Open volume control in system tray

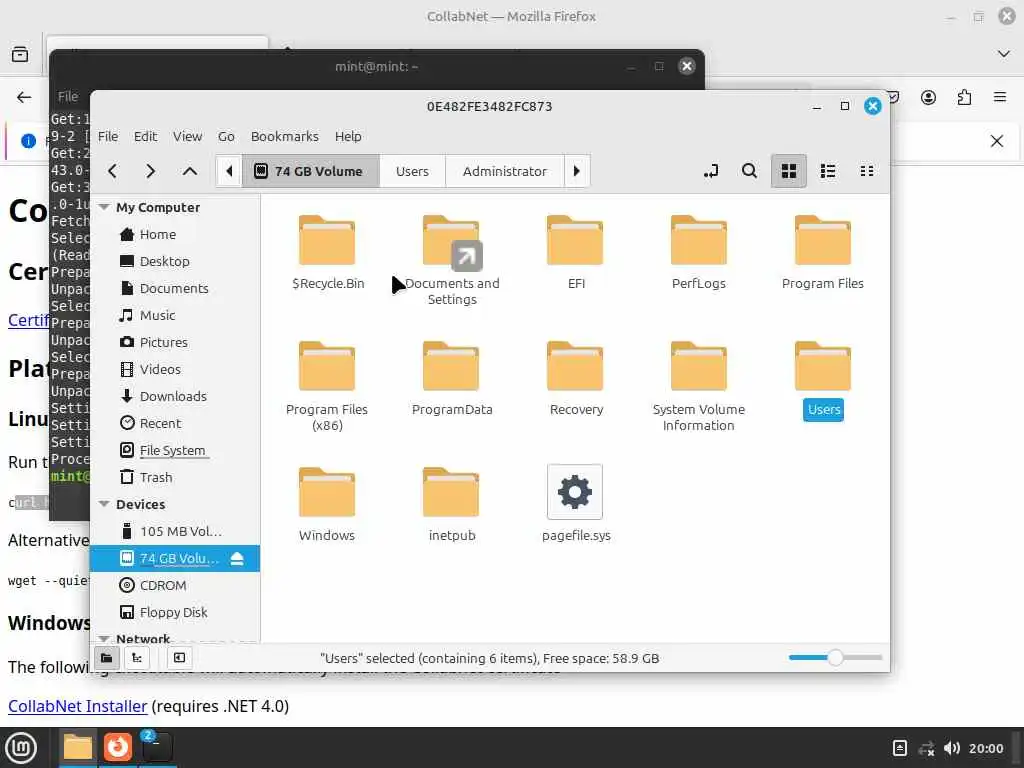(952, 748)
